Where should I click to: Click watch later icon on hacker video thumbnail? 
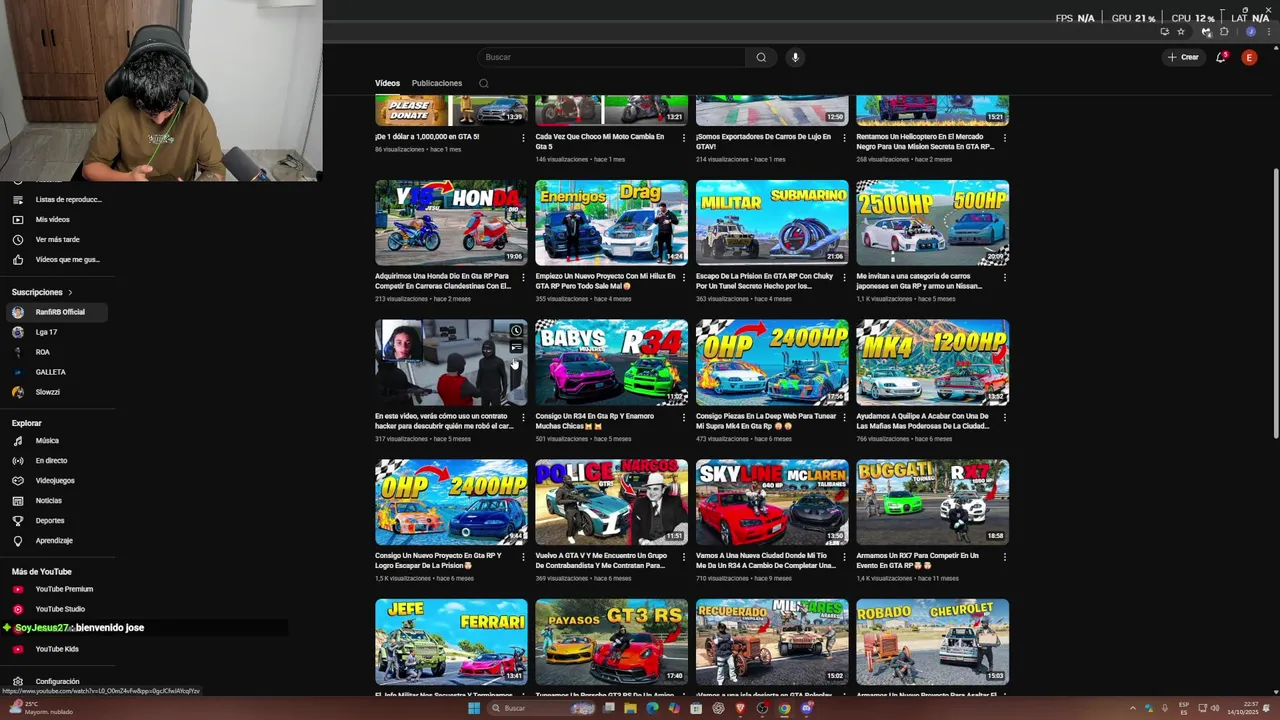(516, 331)
